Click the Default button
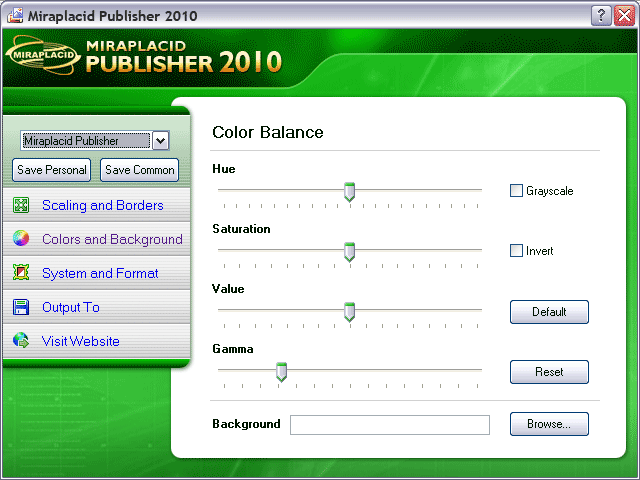 549,312
